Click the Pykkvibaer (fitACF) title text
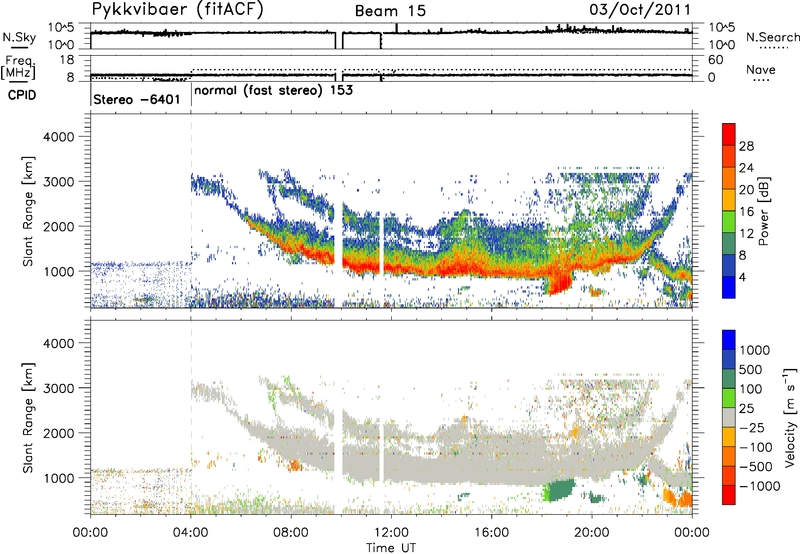This screenshot has height=554, width=800. pos(177,10)
